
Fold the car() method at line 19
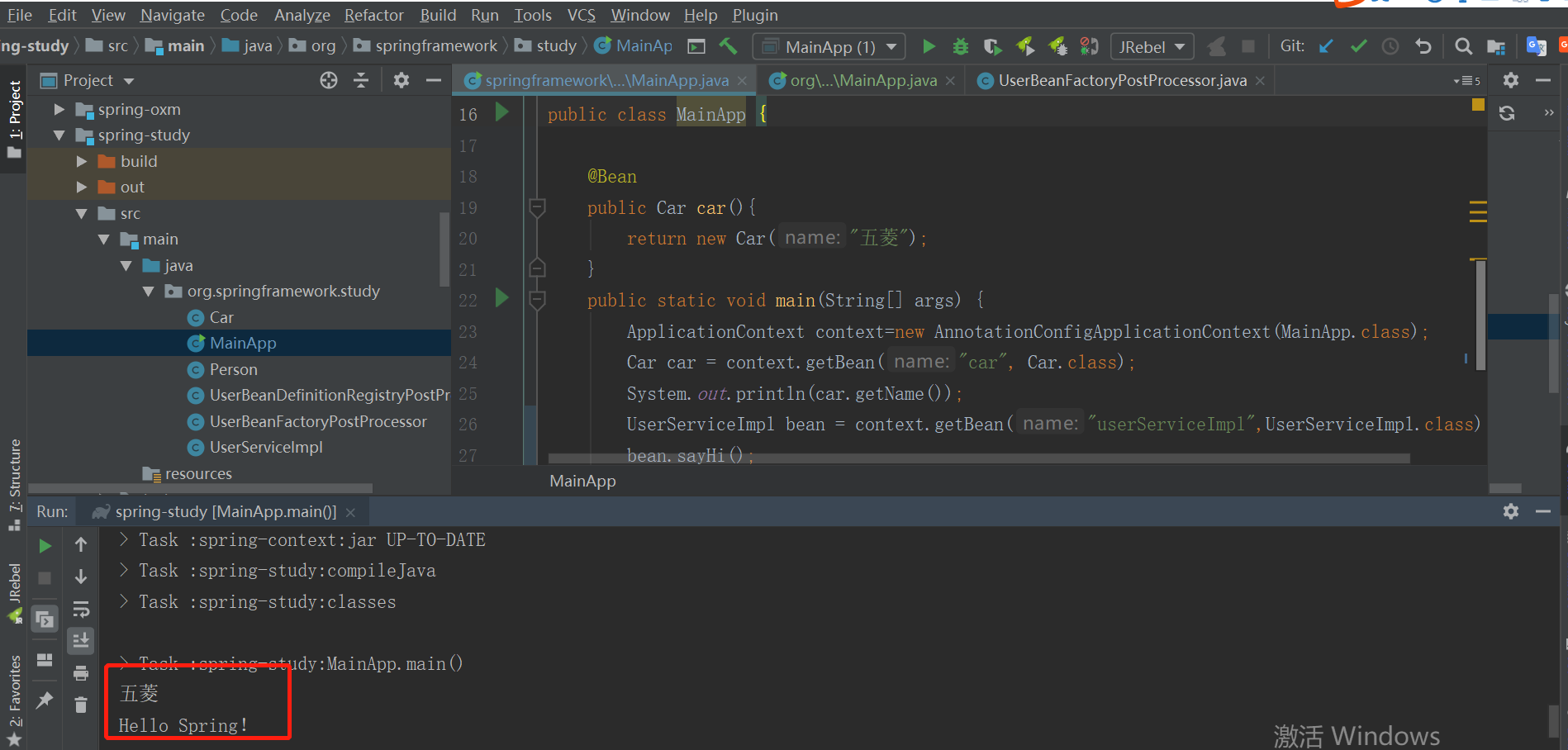click(x=537, y=206)
